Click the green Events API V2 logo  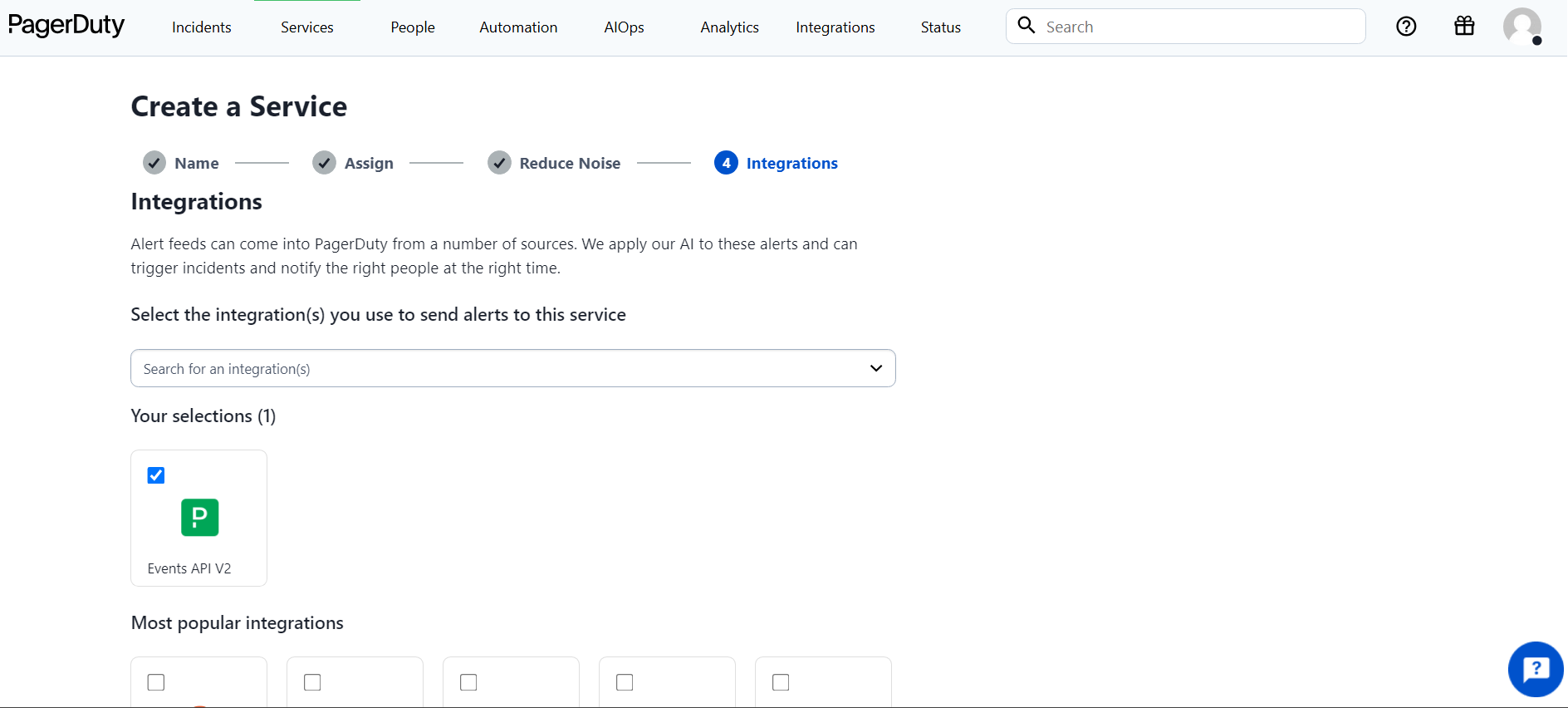click(x=199, y=517)
